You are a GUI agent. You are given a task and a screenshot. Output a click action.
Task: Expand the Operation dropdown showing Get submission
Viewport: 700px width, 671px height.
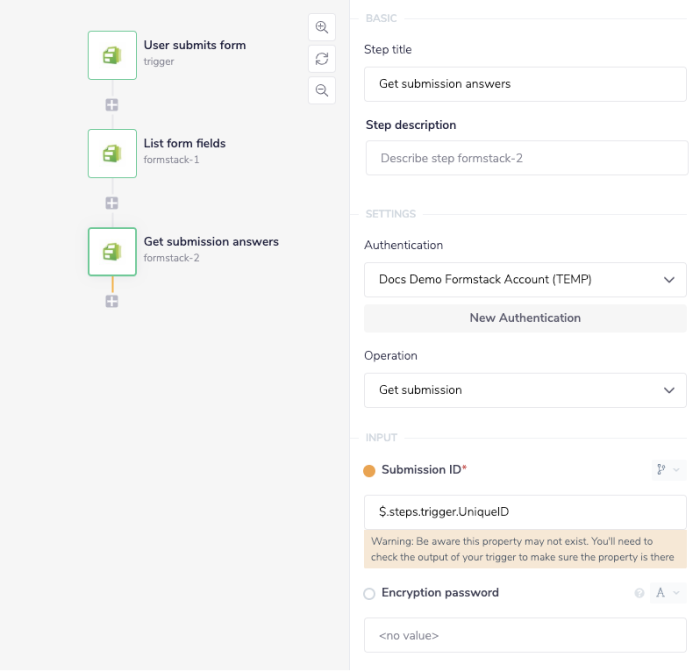coord(525,390)
